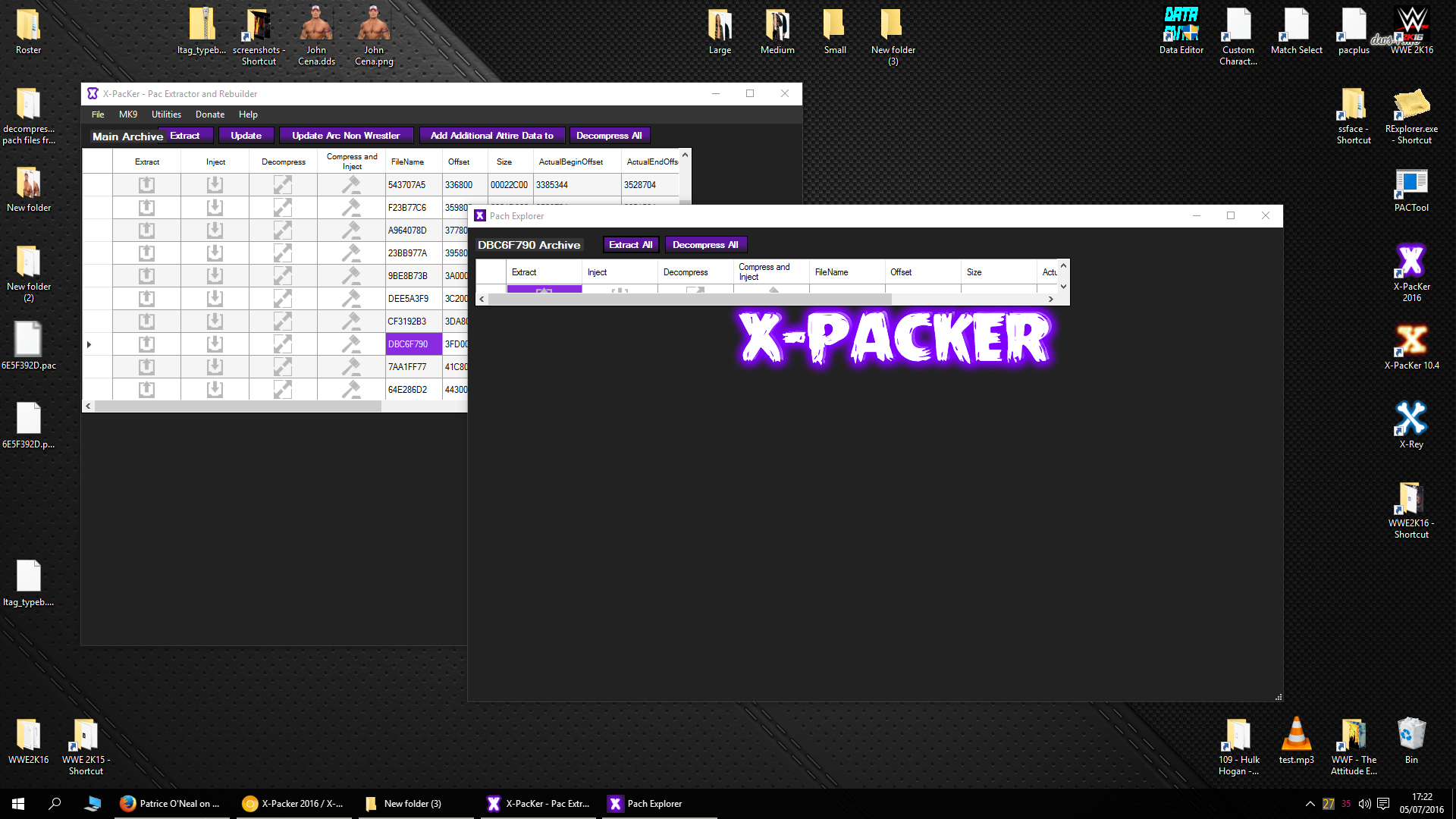Click Extract icon in F23B77C6 row

(x=146, y=207)
